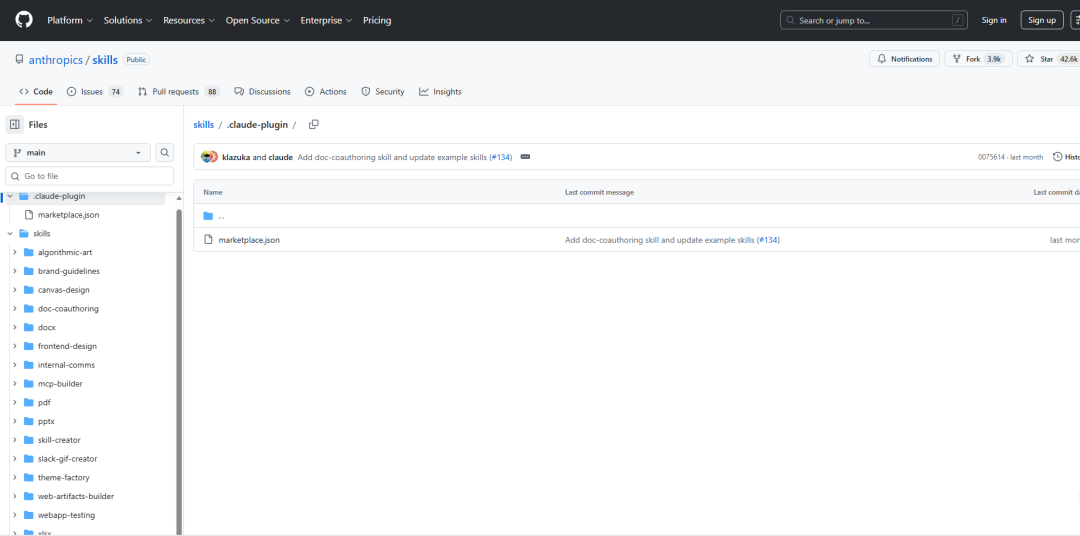The width and height of the screenshot is (1080, 536).
Task: Click the search files magnifier button
Action: [165, 153]
